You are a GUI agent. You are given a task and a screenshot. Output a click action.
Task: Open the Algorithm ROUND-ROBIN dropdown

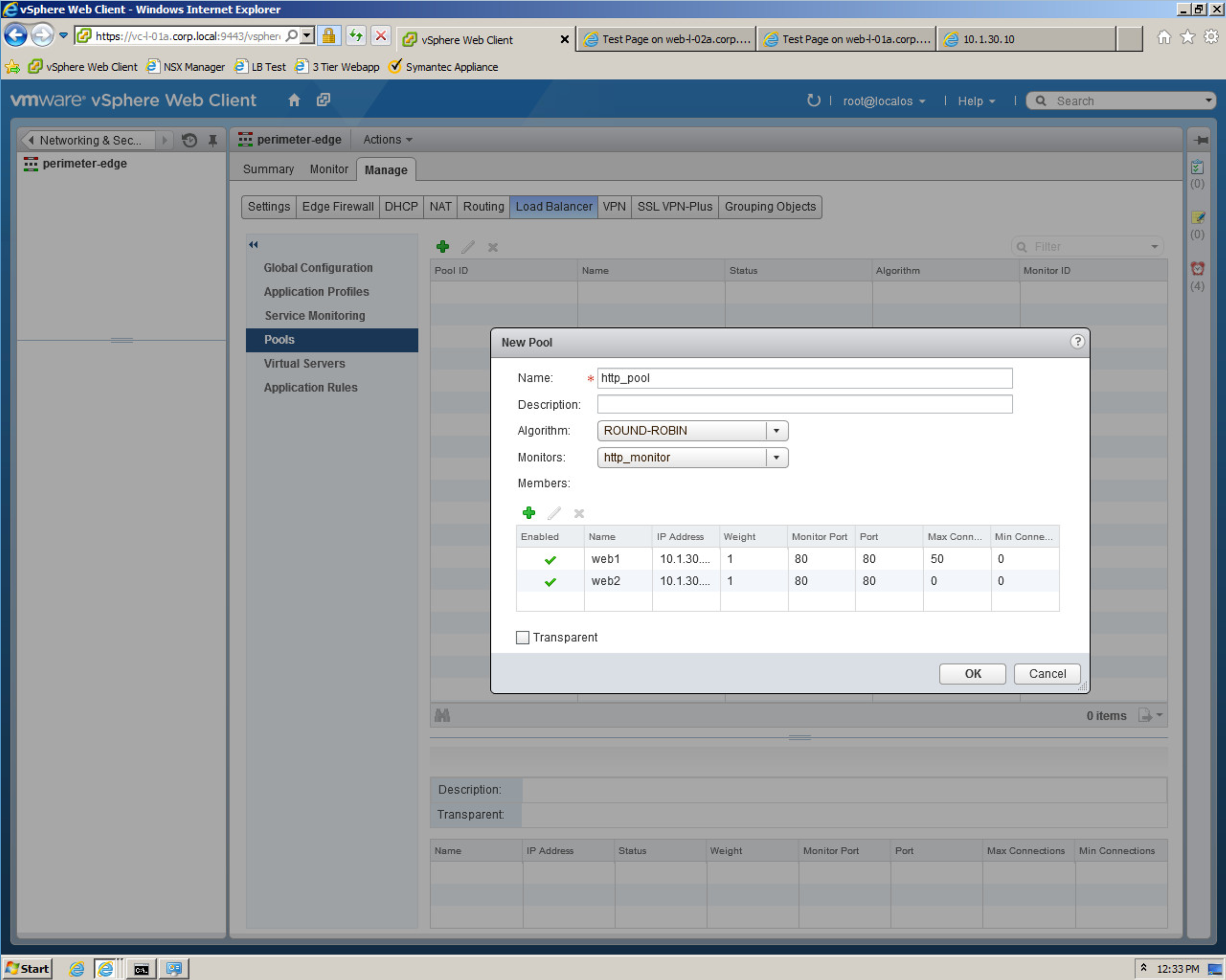pos(776,431)
